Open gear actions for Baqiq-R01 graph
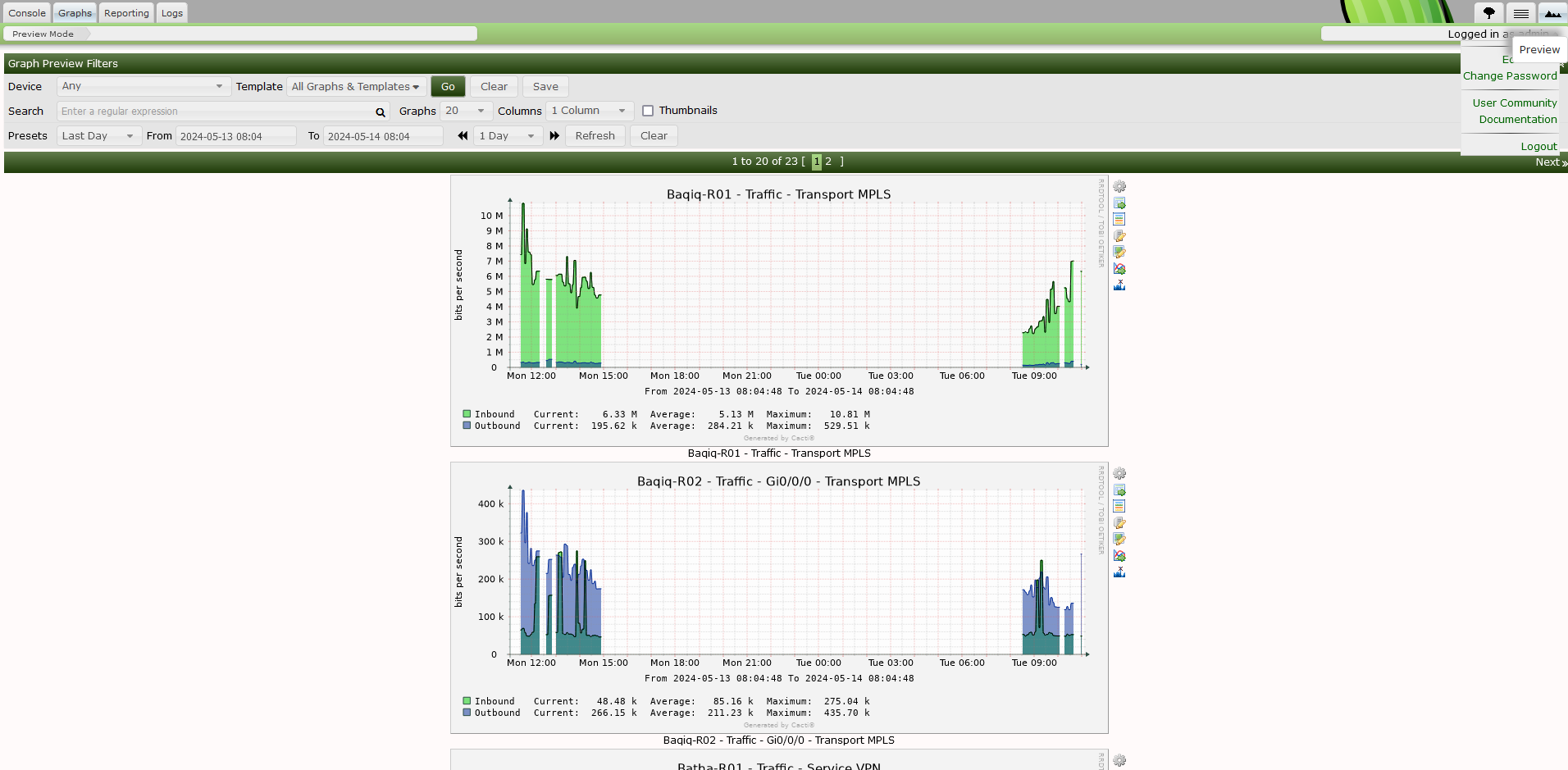Screen dimensions: 1568x770 (x=1119, y=187)
